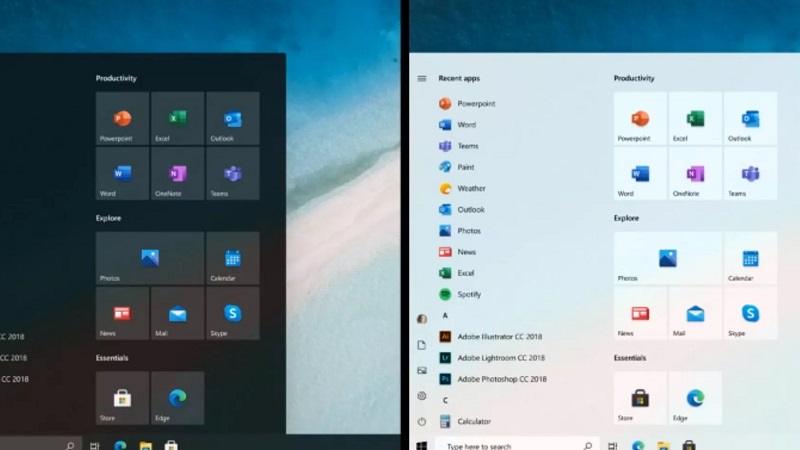This screenshot has width=800, height=450.
Task: Open Settings gear in Start sidebar
Action: 422,396
